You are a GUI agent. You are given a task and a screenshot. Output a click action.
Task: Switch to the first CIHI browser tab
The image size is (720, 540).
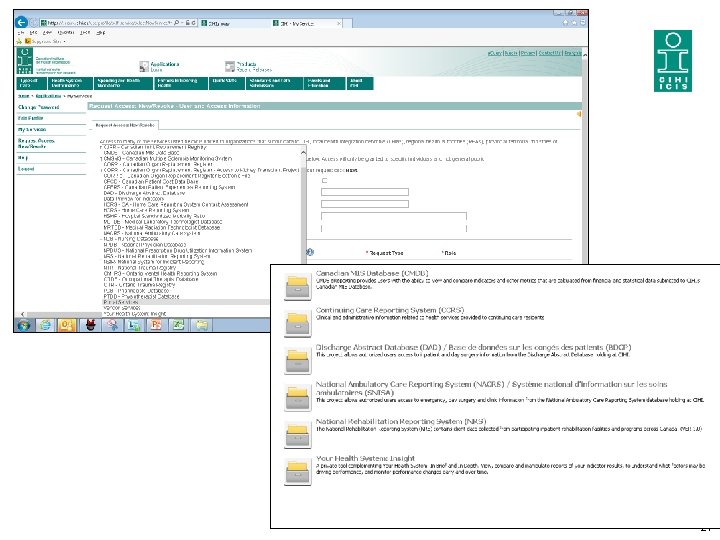pos(233,23)
